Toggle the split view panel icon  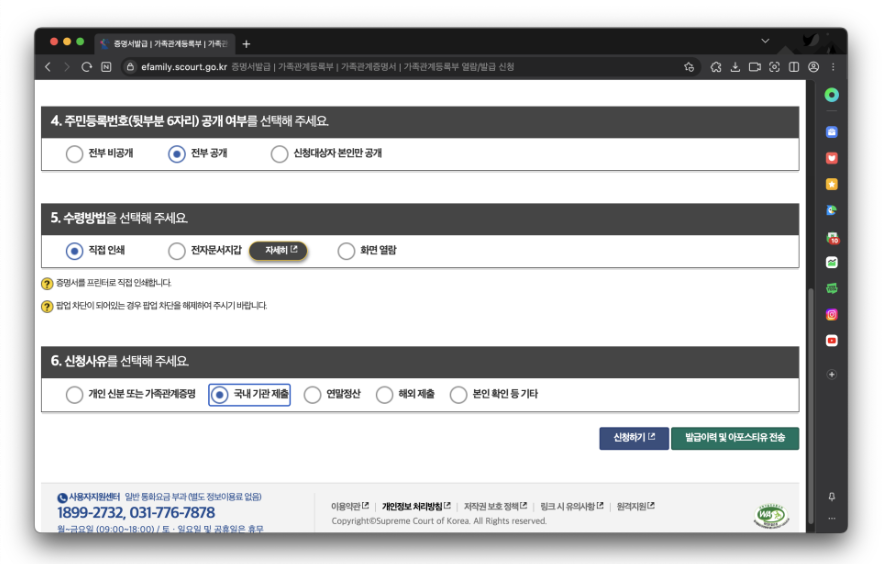(793, 67)
